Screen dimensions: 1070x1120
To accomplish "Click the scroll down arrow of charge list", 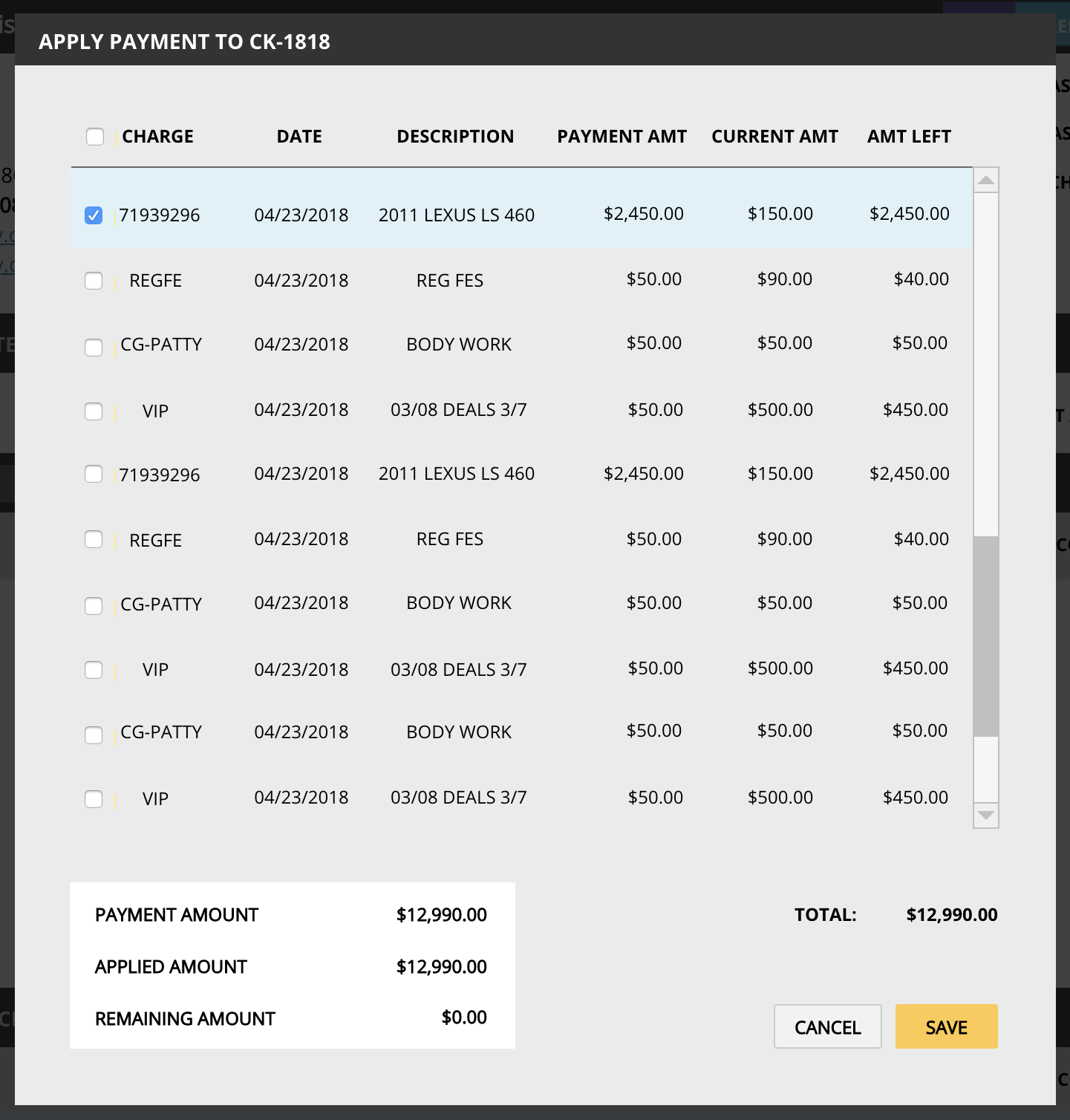I will click(x=986, y=815).
